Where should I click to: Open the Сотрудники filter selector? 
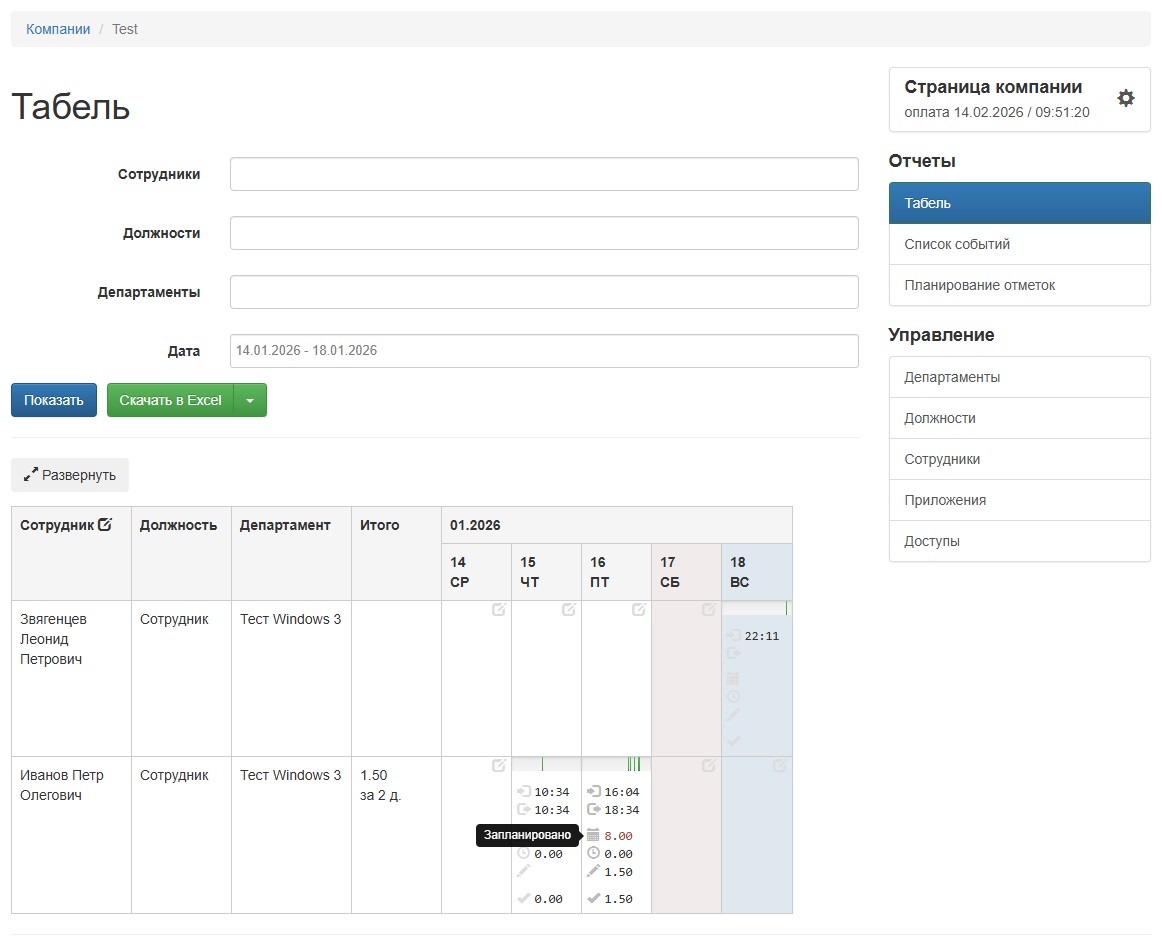tap(544, 174)
